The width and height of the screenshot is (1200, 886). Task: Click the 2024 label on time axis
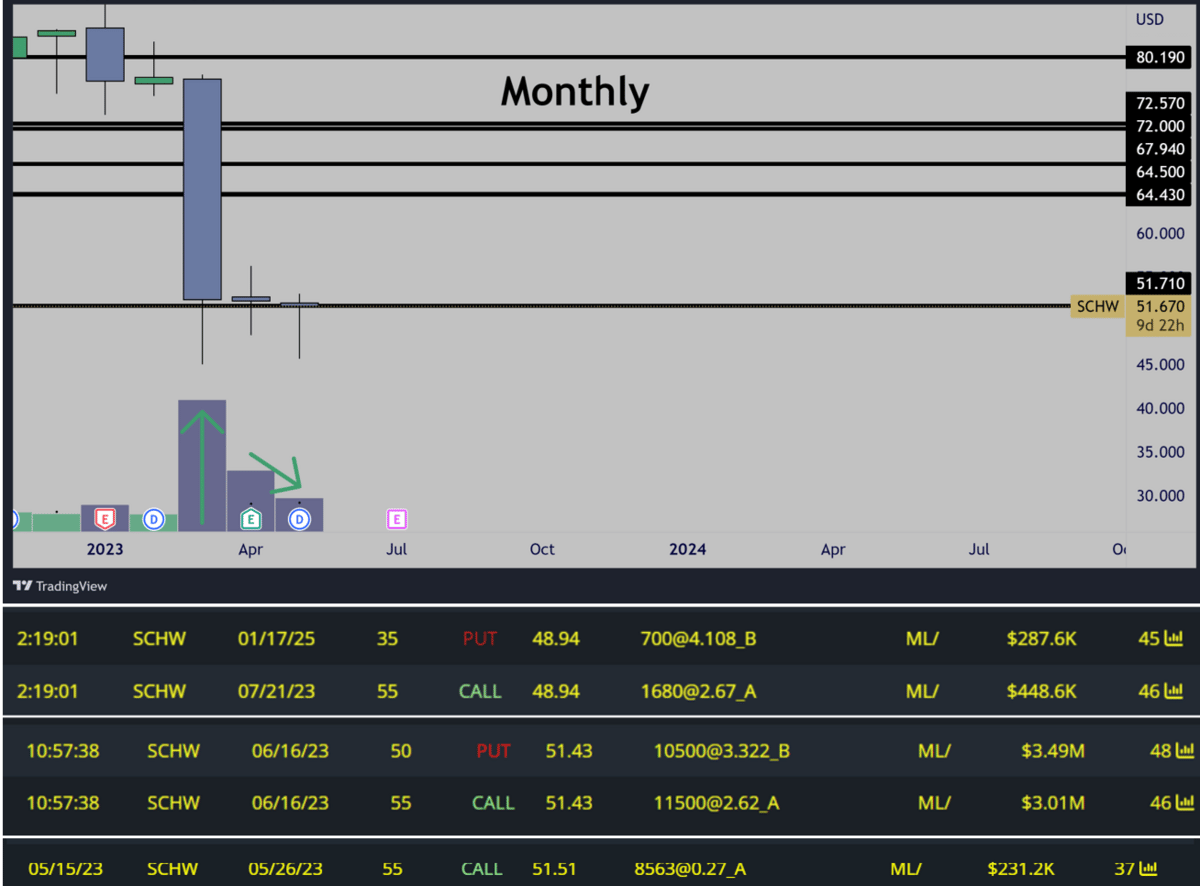click(688, 549)
